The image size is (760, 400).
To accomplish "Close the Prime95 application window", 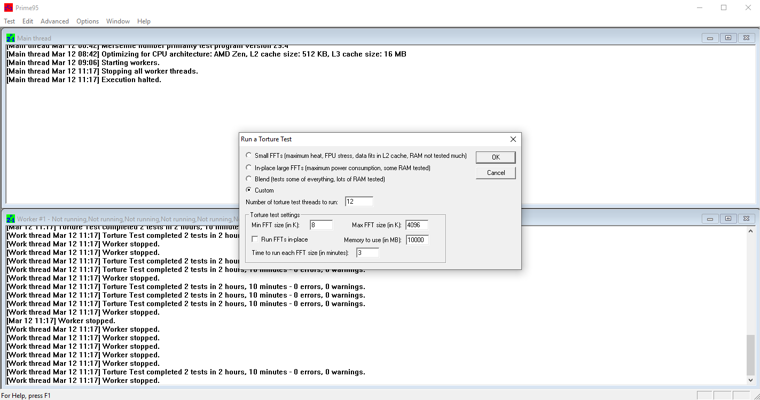I will tap(748, 8).
